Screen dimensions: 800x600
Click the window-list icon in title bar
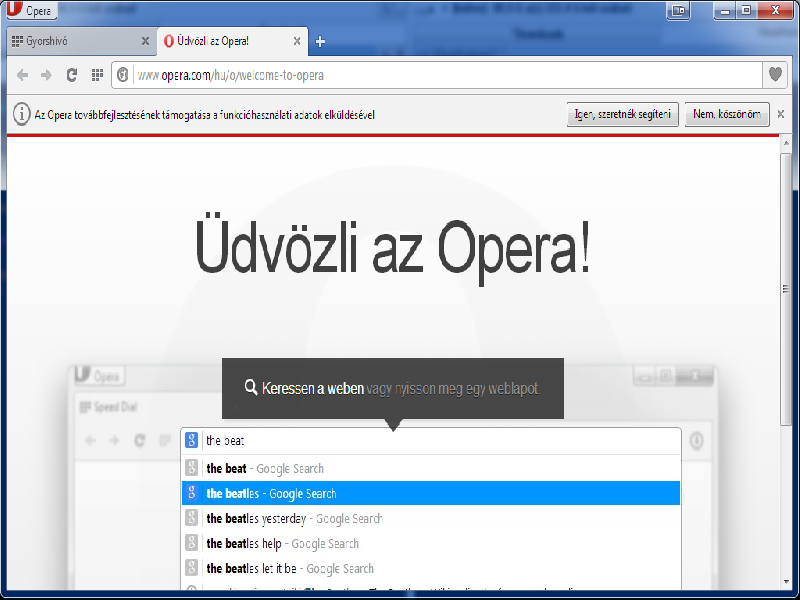(678, 10)
